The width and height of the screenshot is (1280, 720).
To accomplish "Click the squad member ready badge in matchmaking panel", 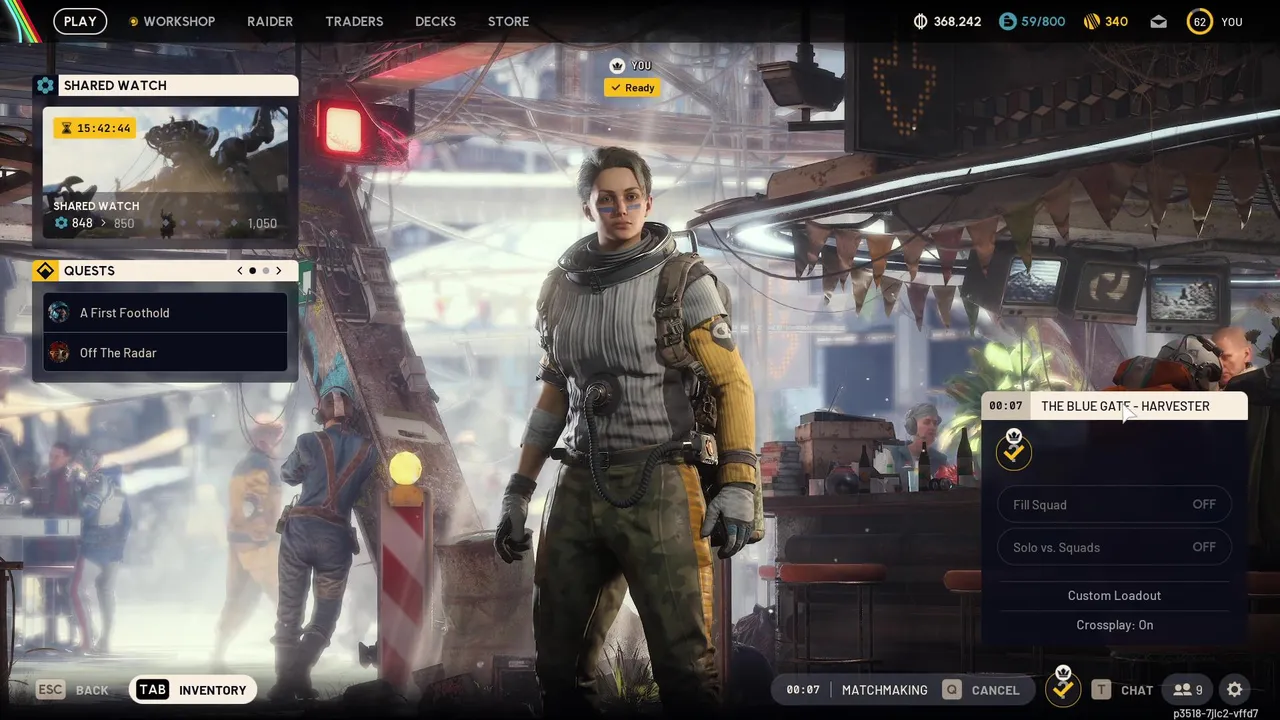I will [x=1014, y=450].
